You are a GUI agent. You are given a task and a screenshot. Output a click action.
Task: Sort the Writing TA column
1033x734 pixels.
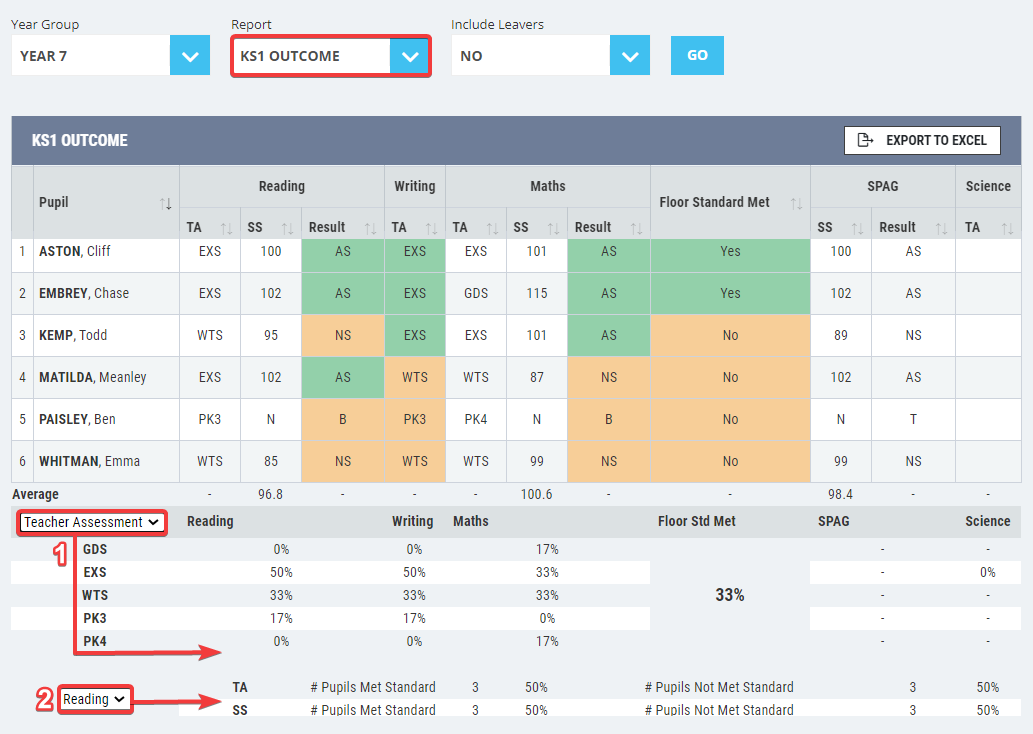click(x=430, y=226)
